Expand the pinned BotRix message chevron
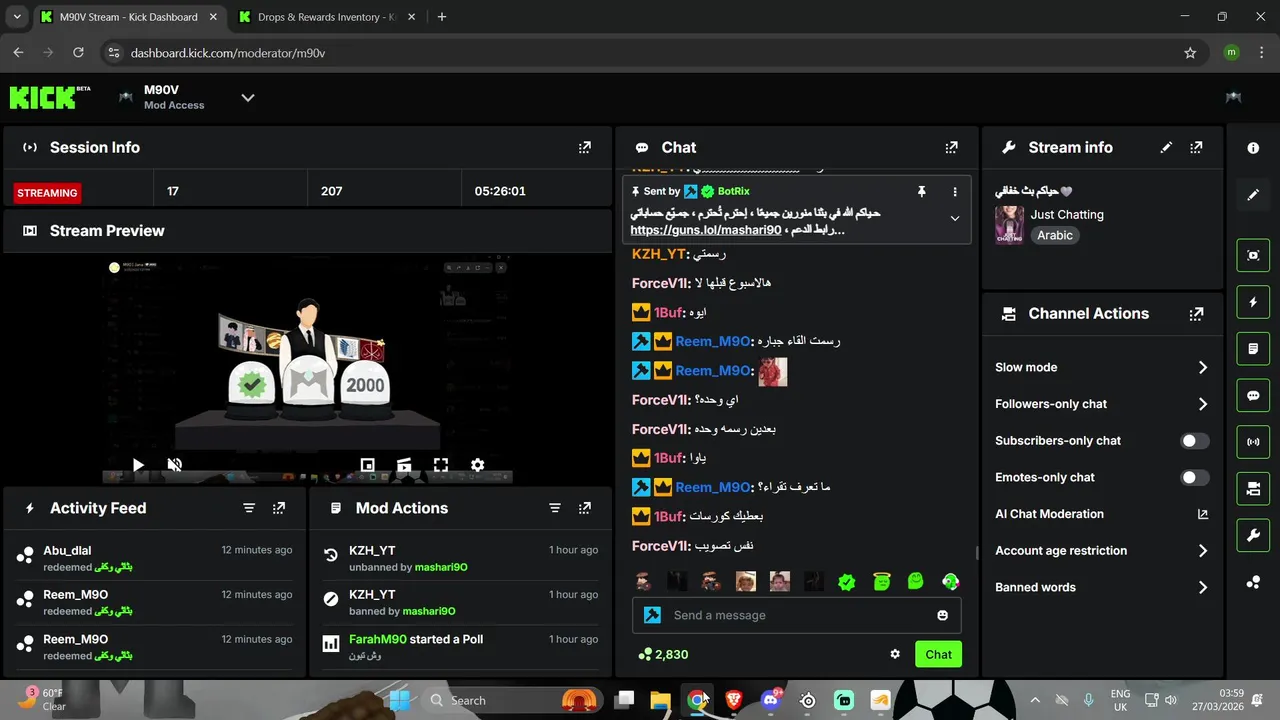Viewport: 1280px width, 720px height. [955, 218]
